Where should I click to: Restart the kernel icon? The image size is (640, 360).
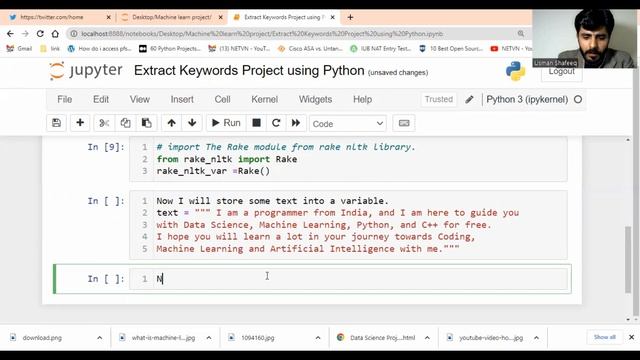[x=276, y=123]
